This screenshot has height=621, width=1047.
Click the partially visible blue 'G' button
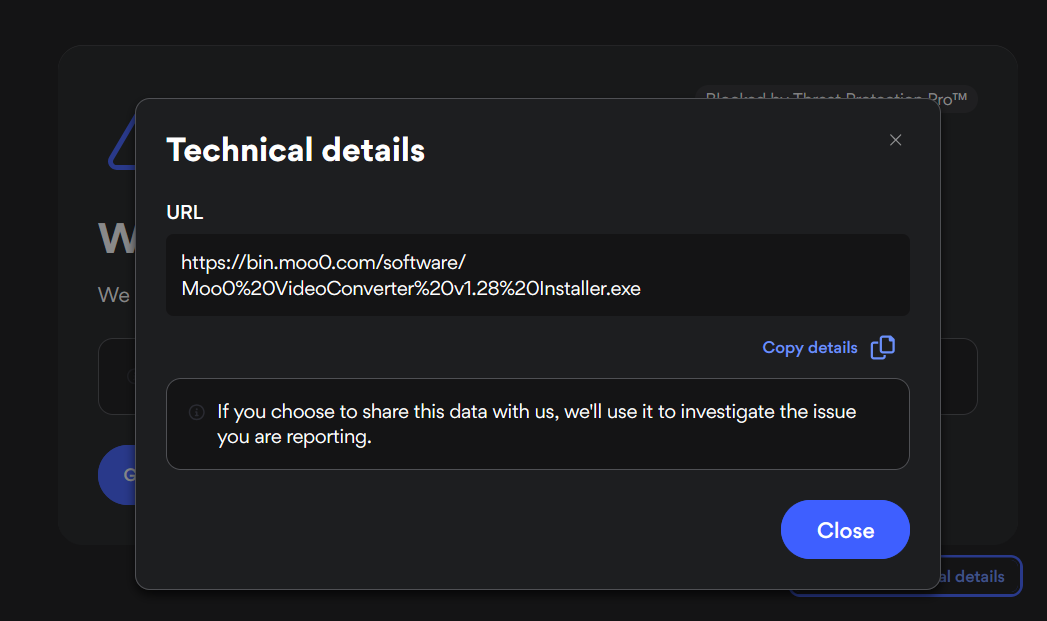click(118, 475)
